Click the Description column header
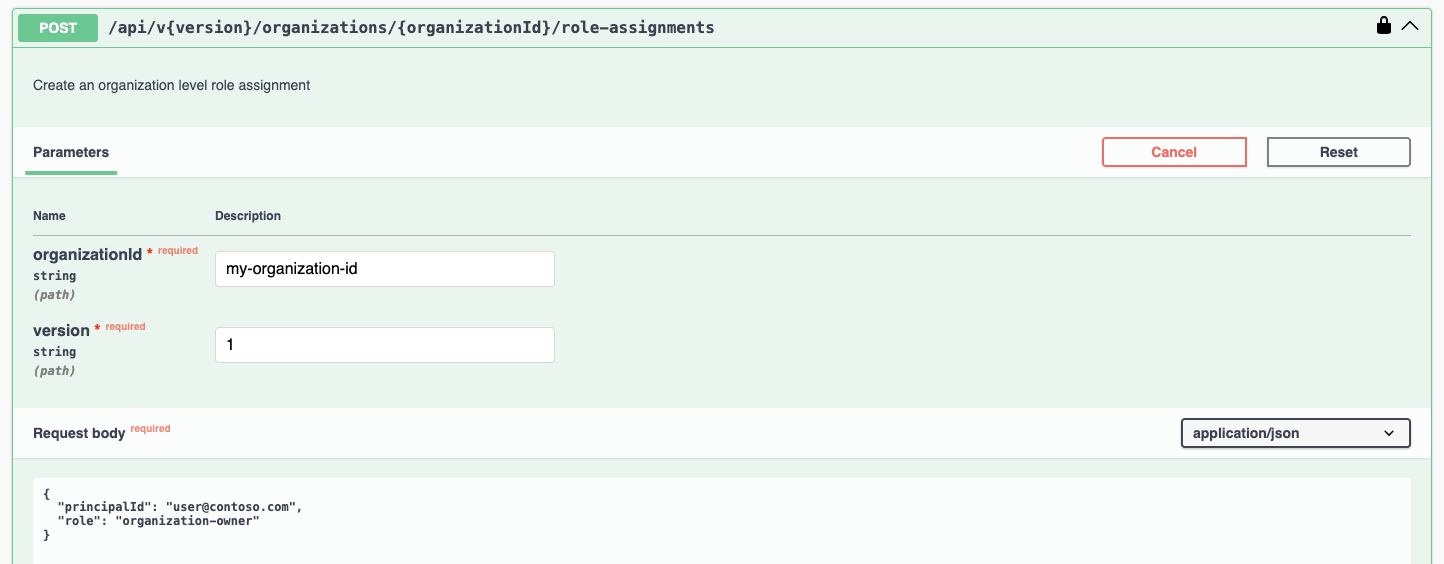The width and height of the screenshot is (1444, 564). pos(248,216)
